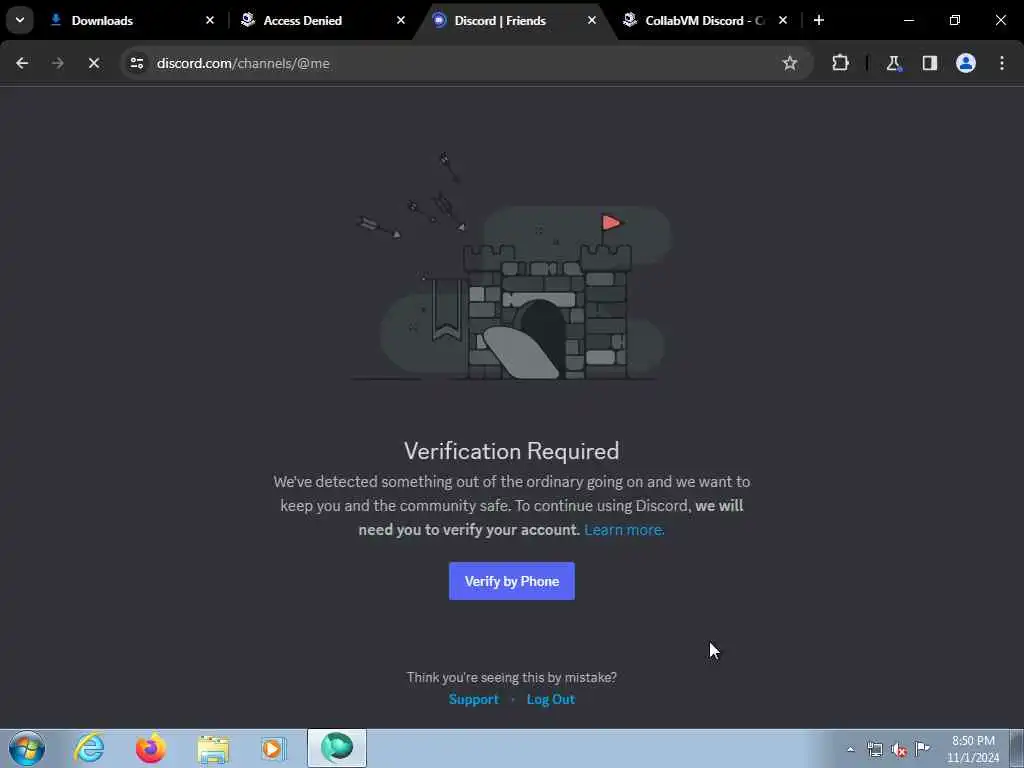The height and width of the screenshot is (768, 1024).
Task: Toggle the browser side panel
Action: [x=929, y=63]
